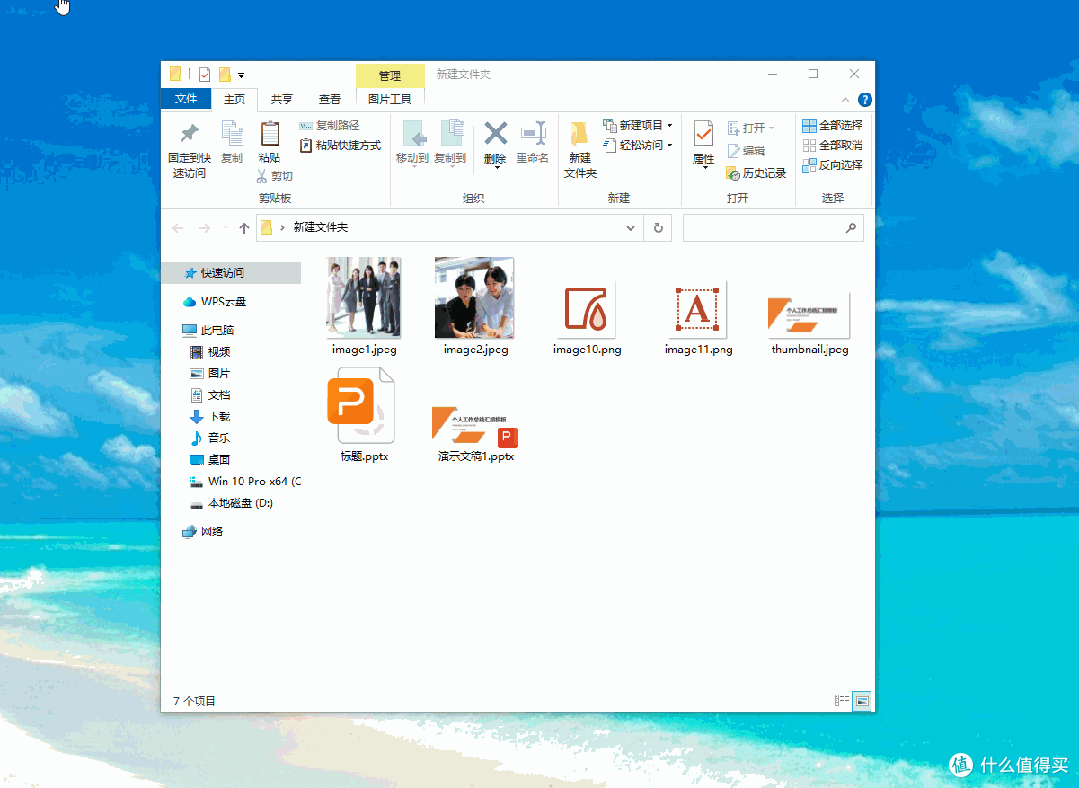Screen dimensions: 1079x788
Task: Click Pin to Quick Access (固定到快速访问) icon
Action: coord(189,133)
